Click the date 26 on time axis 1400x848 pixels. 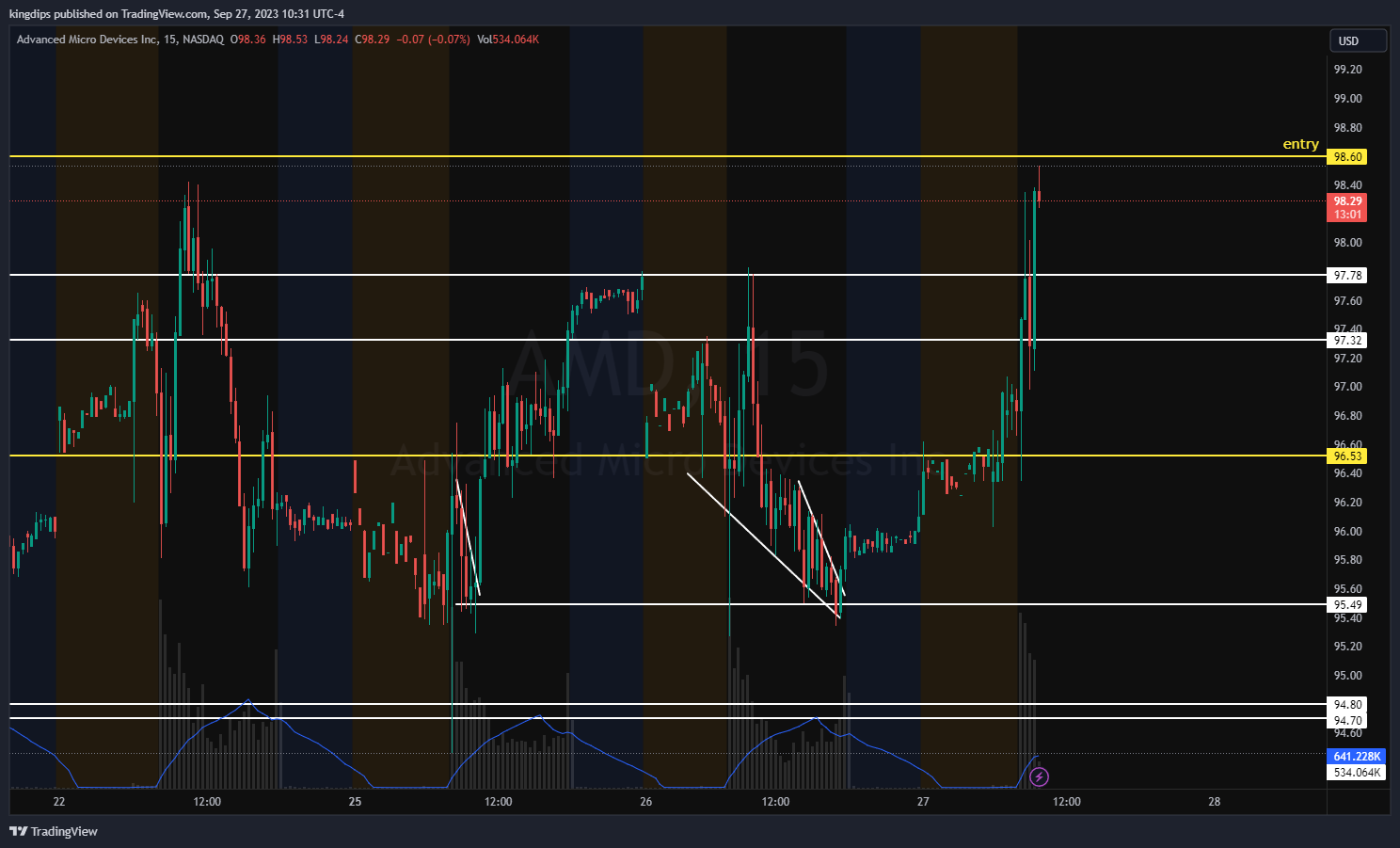point(645,802)
